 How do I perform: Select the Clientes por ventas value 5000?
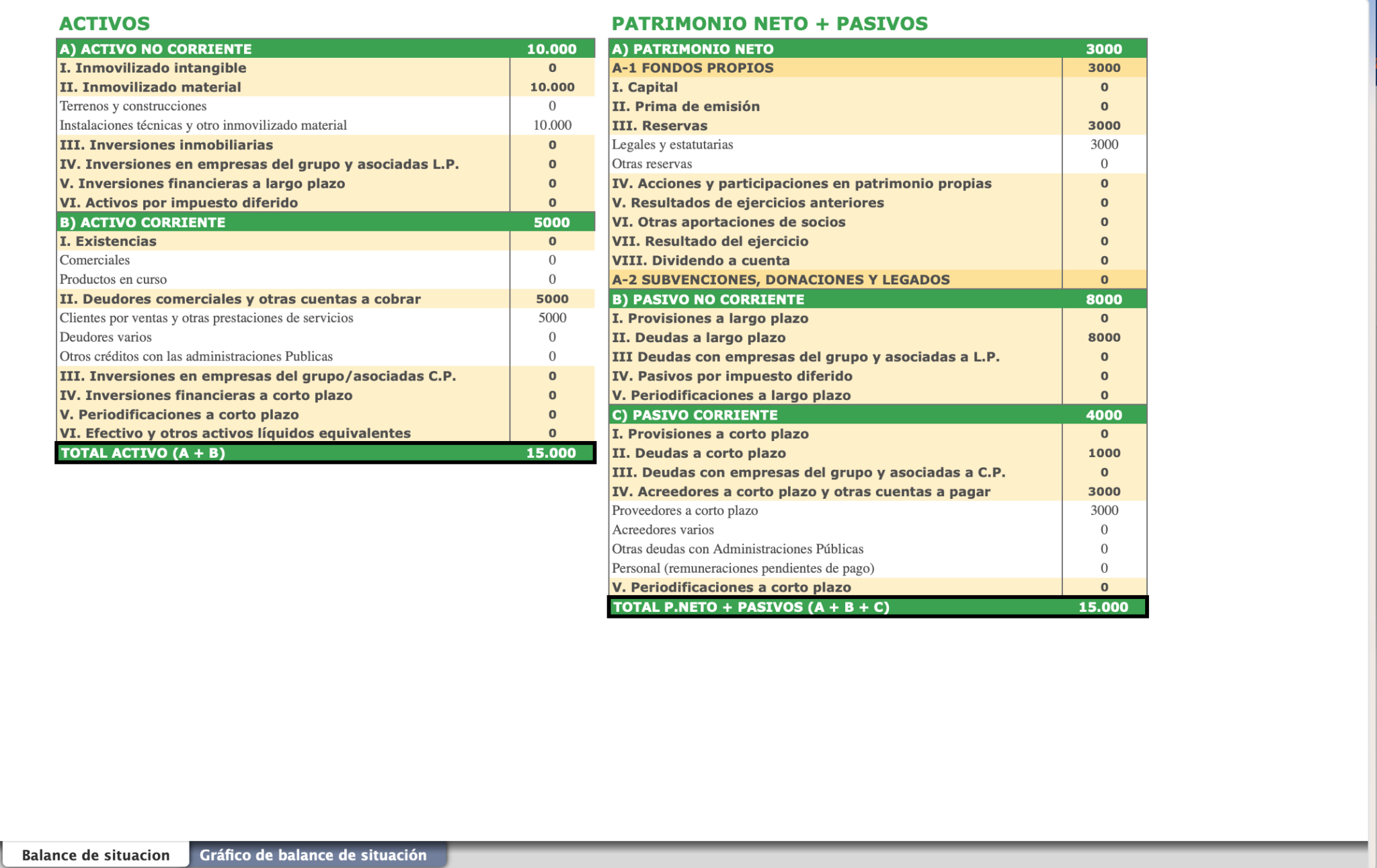(x=553, y=317)
